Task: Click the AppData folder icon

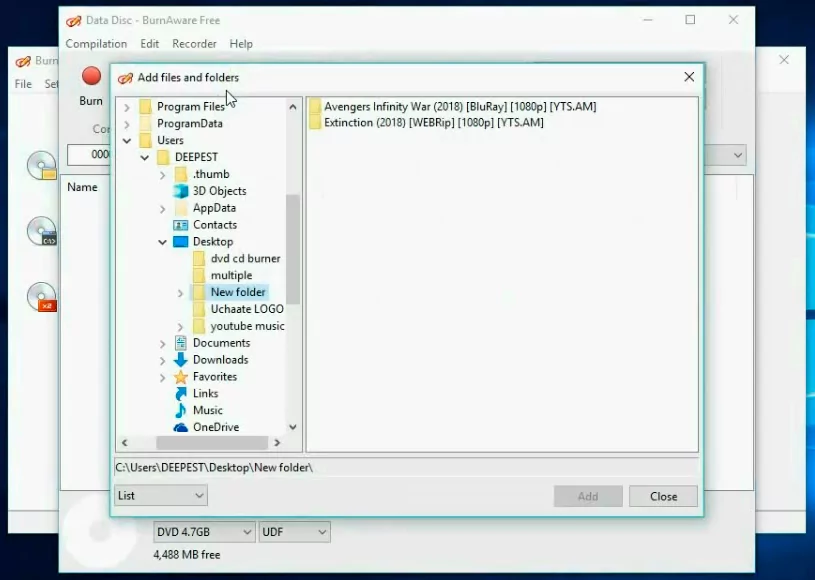Action: (x=181, y=208)
